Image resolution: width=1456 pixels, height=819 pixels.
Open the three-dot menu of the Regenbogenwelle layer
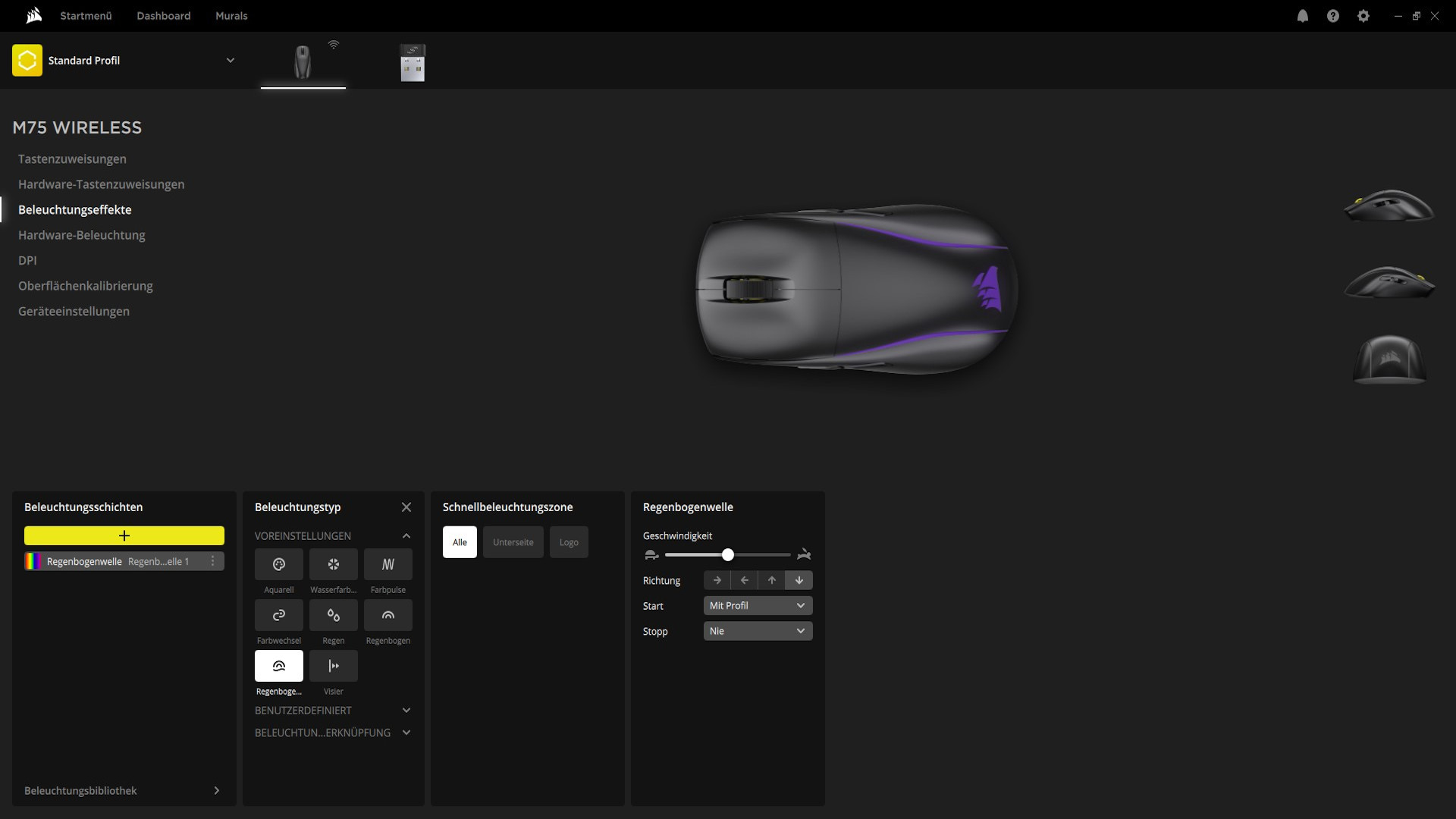pos(212,561)
